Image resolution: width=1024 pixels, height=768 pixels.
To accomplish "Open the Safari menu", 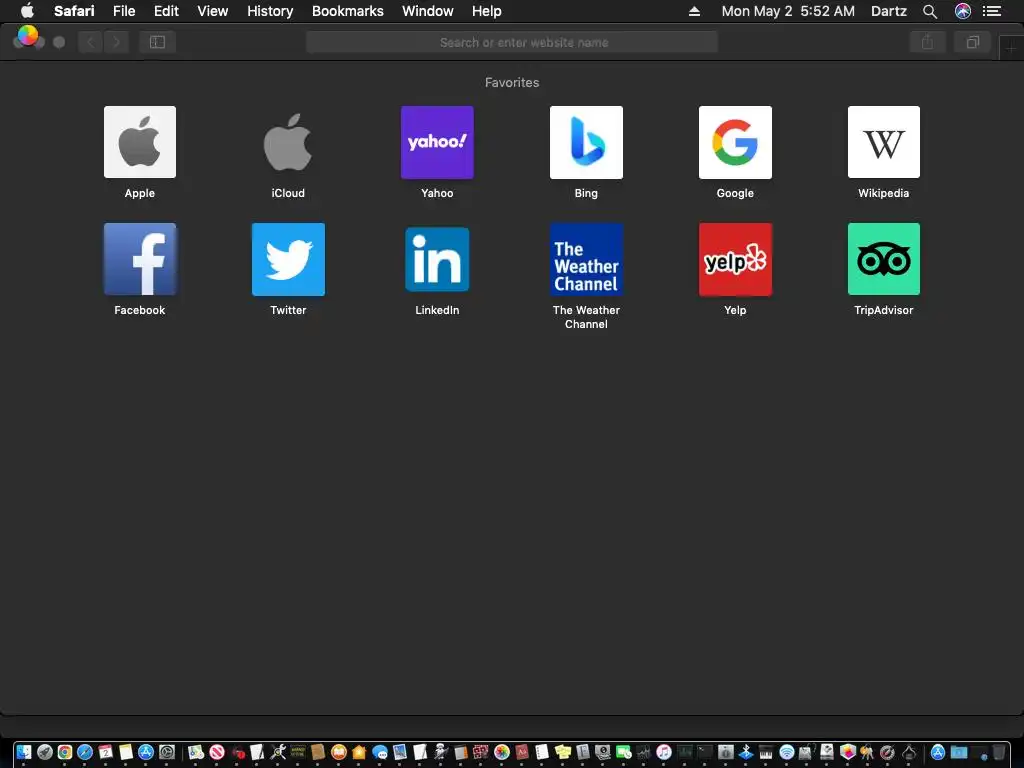I will pos(74,11).
